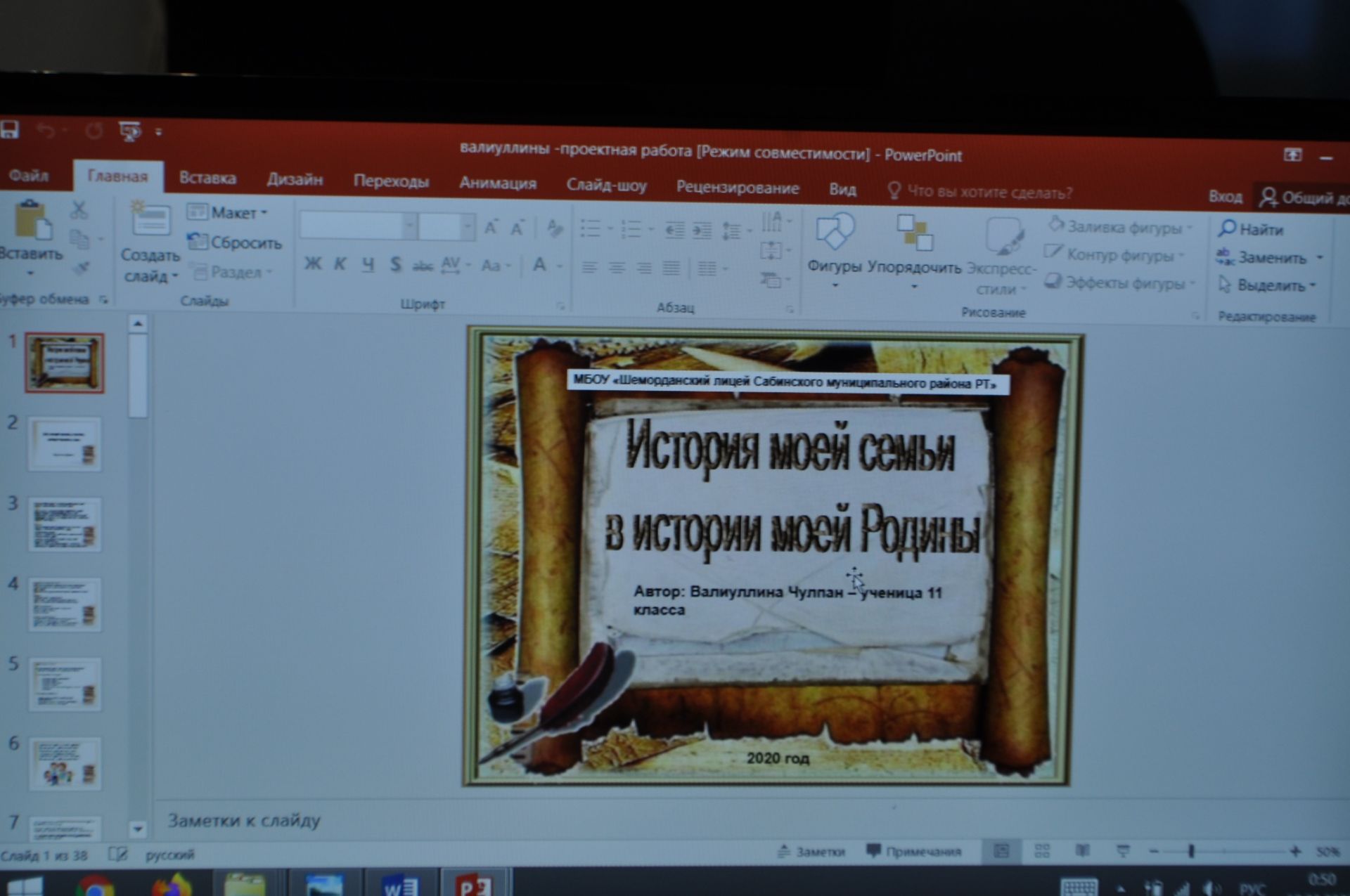
Task: Open the Файл tab
Action: [28, 175]
